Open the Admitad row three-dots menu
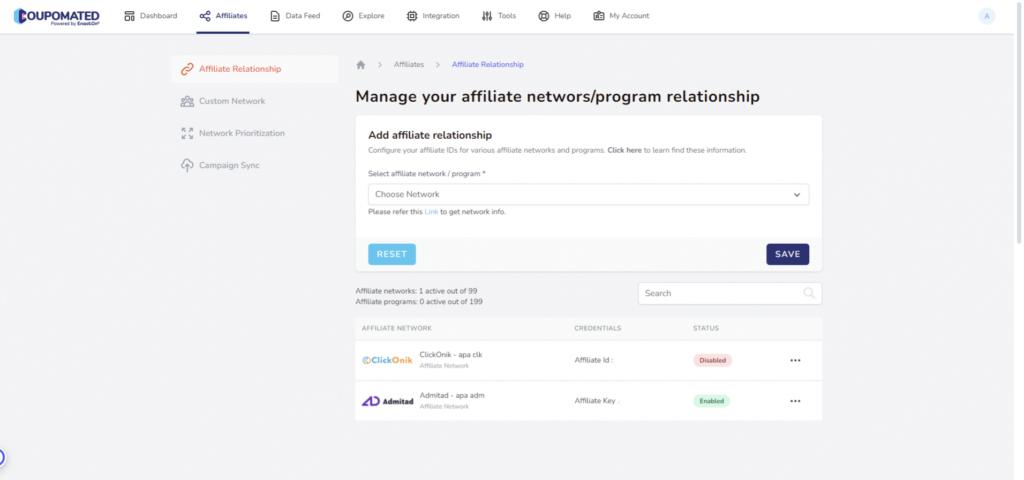Screen dimensions: 1024x480 pos(795,401)
